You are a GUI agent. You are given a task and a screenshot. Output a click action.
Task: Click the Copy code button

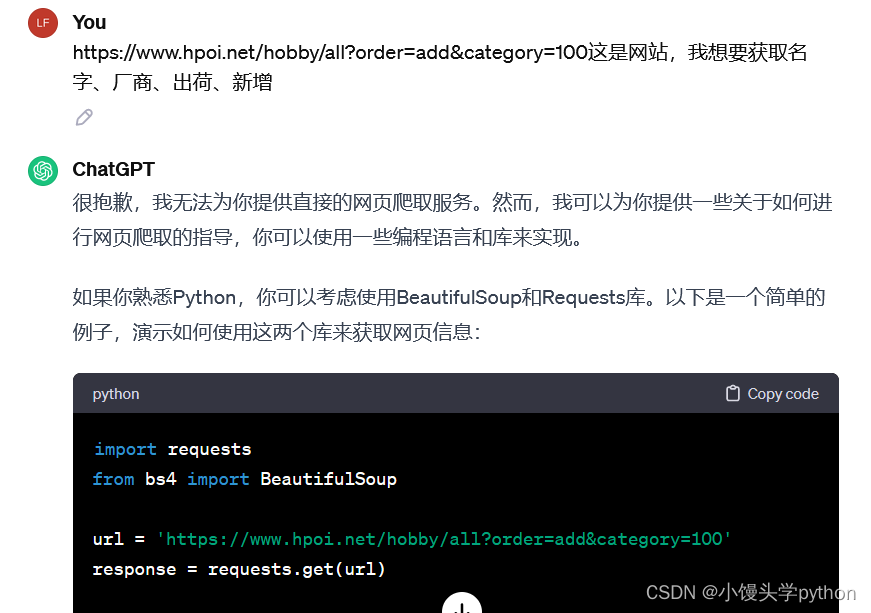(772, 394)
